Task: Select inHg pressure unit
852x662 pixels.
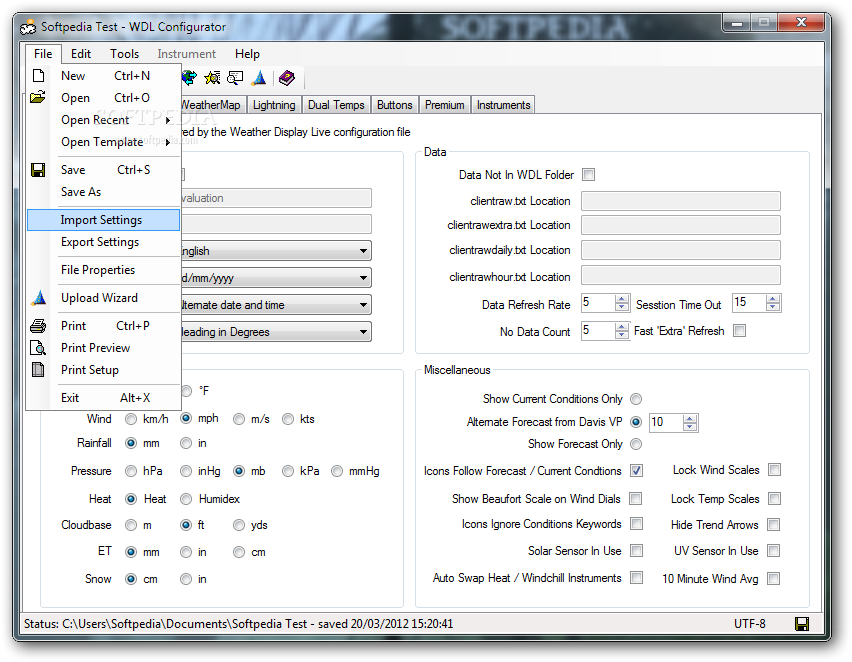Action: [186, 471]
